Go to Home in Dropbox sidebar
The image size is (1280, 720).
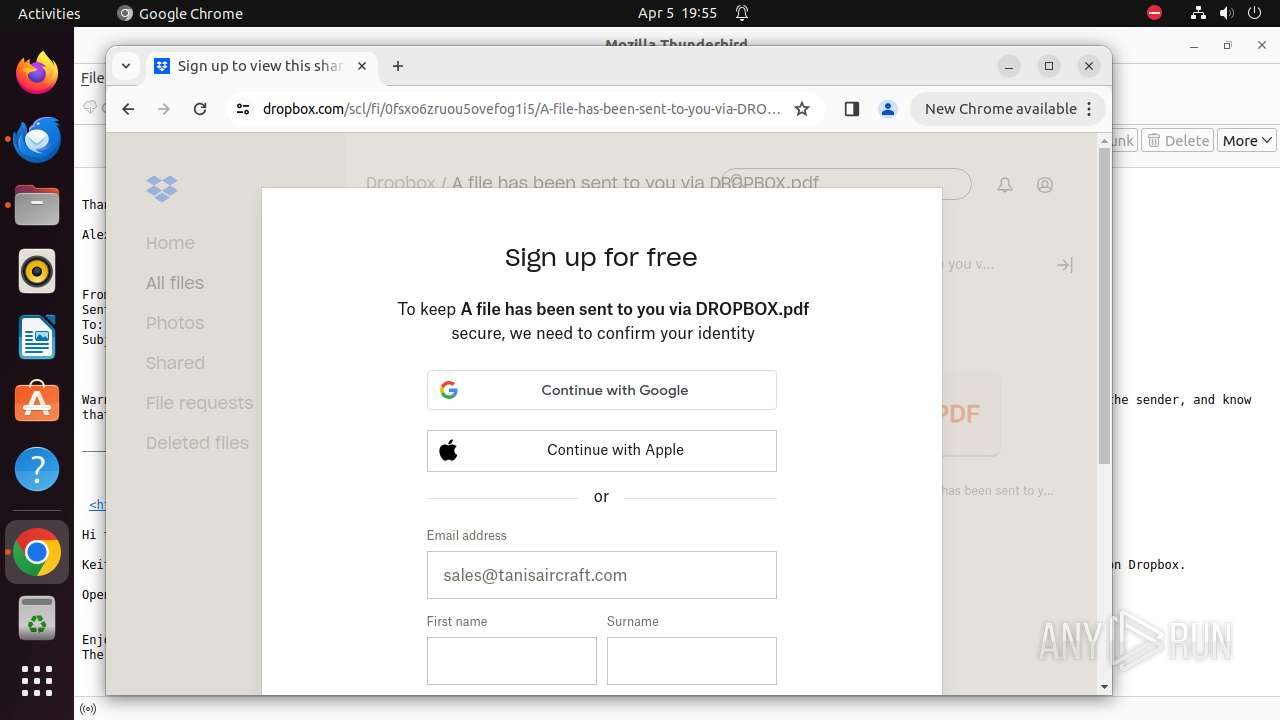(170, 243)
